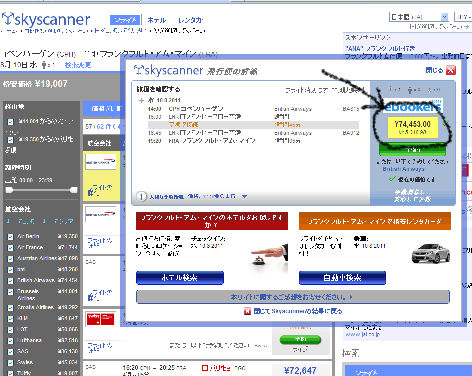Screen dimensions: 472x376
Task: Click the orange Frankfurt rental car banner
Action: tap(375, 221)
